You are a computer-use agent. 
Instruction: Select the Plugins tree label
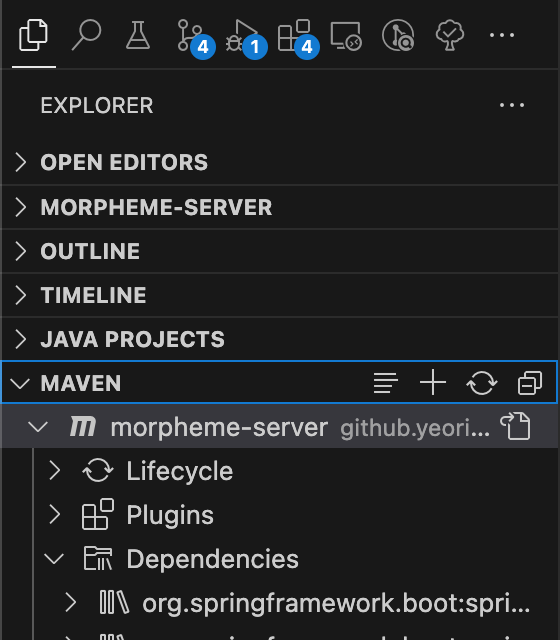[x=170, y=515]
